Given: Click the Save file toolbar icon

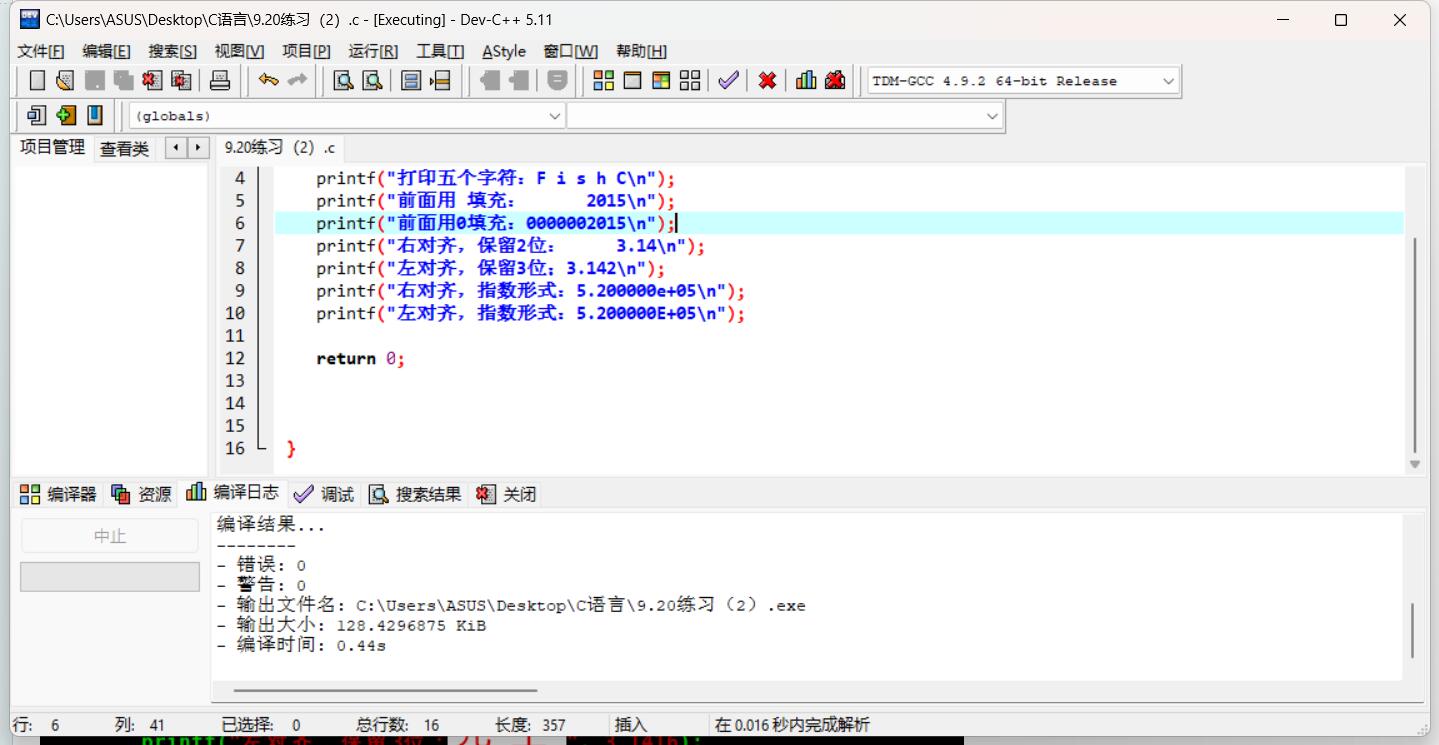Looking at the screenshot, I should coord(95,81).
